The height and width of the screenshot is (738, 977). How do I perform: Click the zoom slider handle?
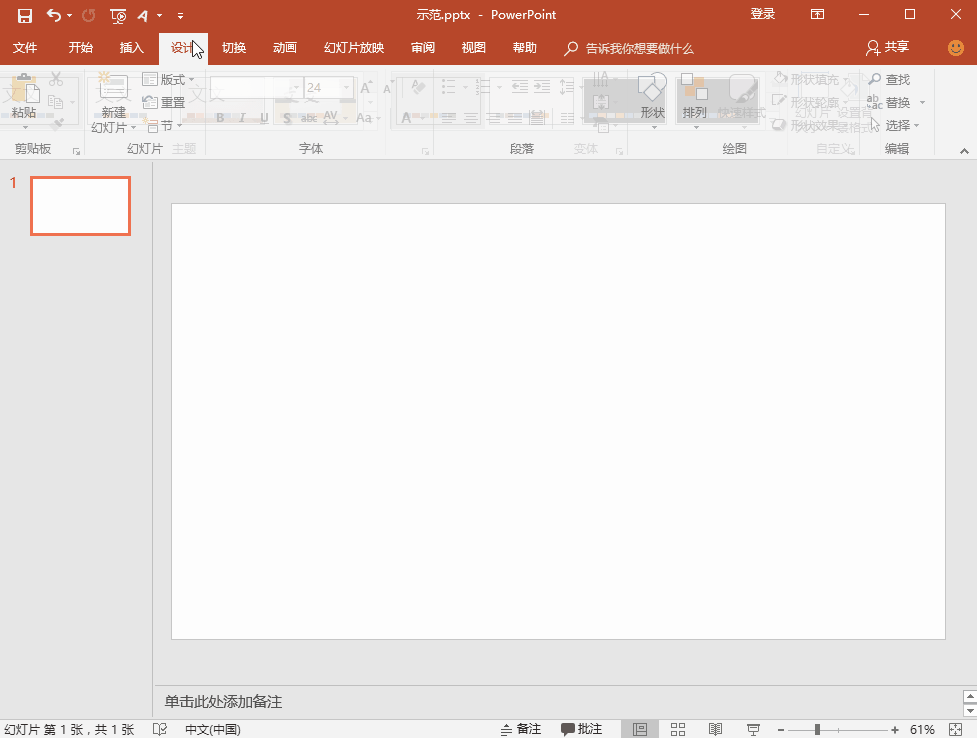817,729
